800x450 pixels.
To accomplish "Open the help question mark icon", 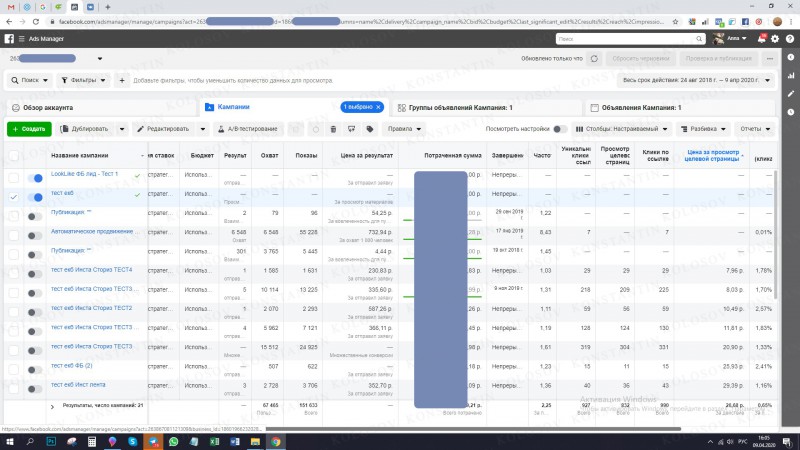I will point(790,39).
